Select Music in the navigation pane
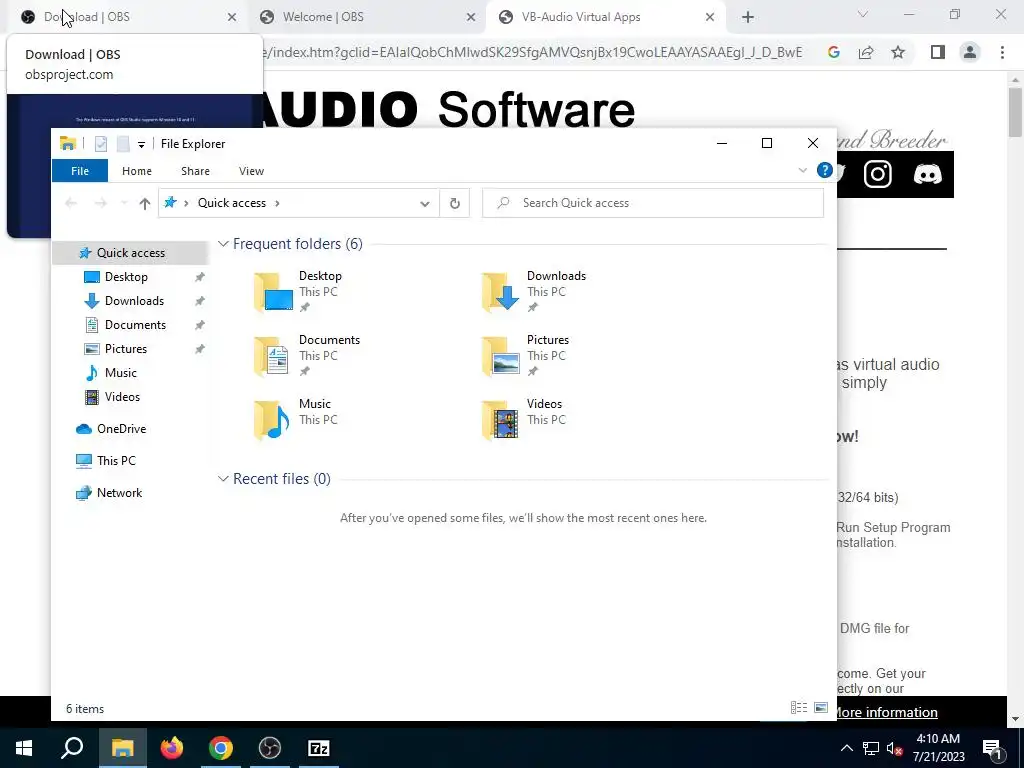The height and width of the screenshot is (768, 1024). pos(121,373)
